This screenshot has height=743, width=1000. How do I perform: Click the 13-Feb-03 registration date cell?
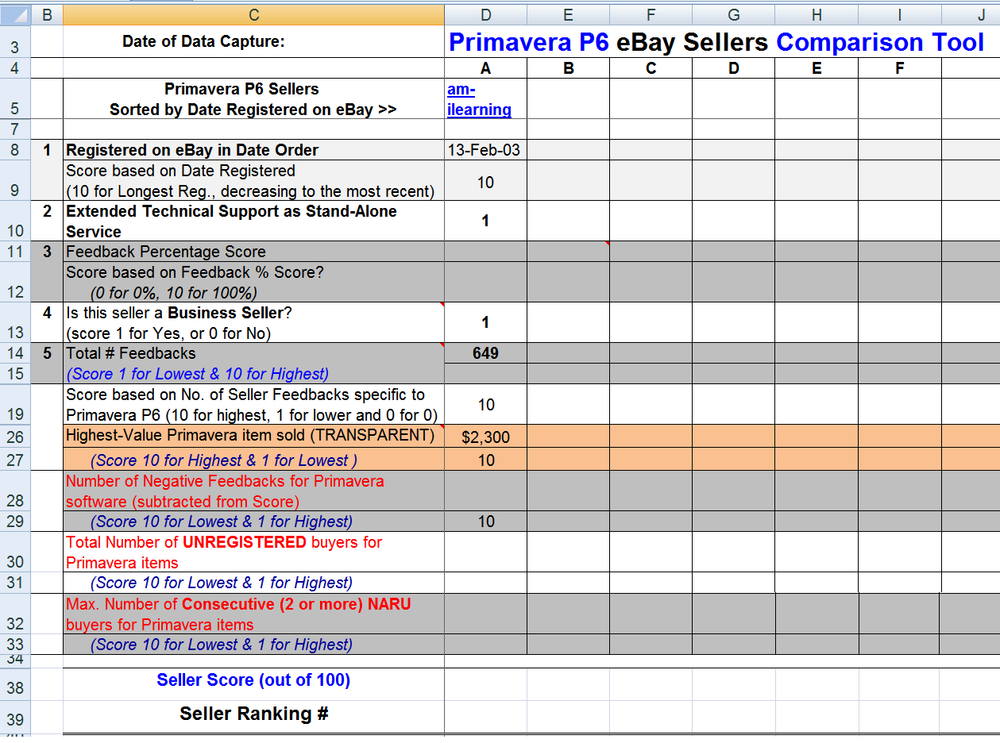(x=485, y=150)
